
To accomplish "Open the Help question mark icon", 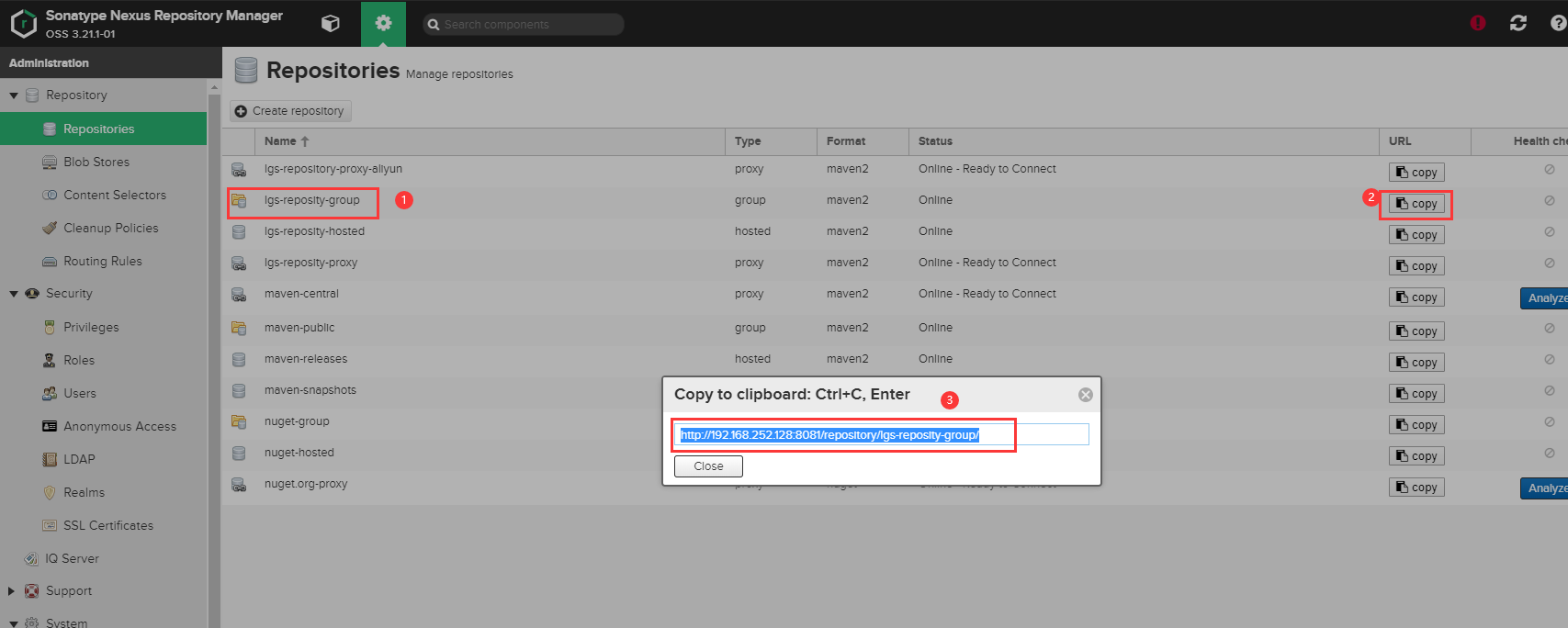I will 1558,23.
